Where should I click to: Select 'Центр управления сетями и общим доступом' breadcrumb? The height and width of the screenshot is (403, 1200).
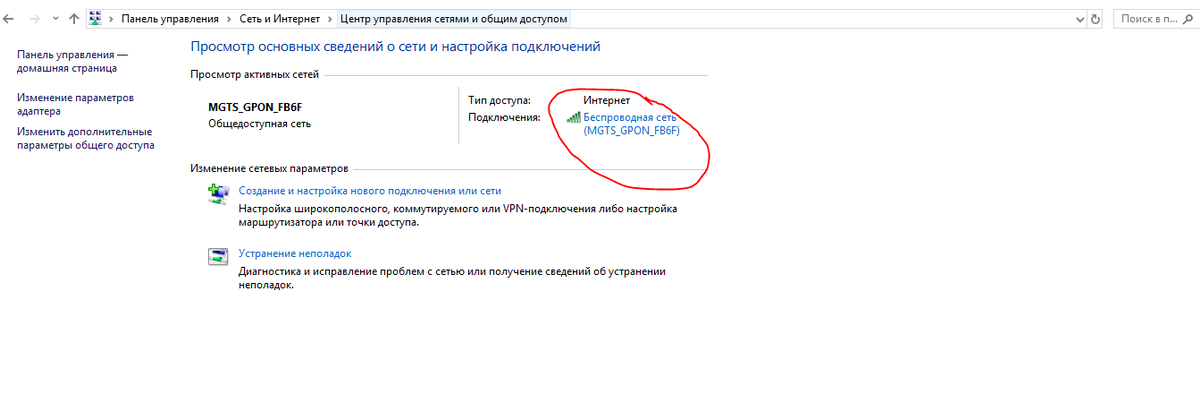pyautogui.click(x=456, y=19)
